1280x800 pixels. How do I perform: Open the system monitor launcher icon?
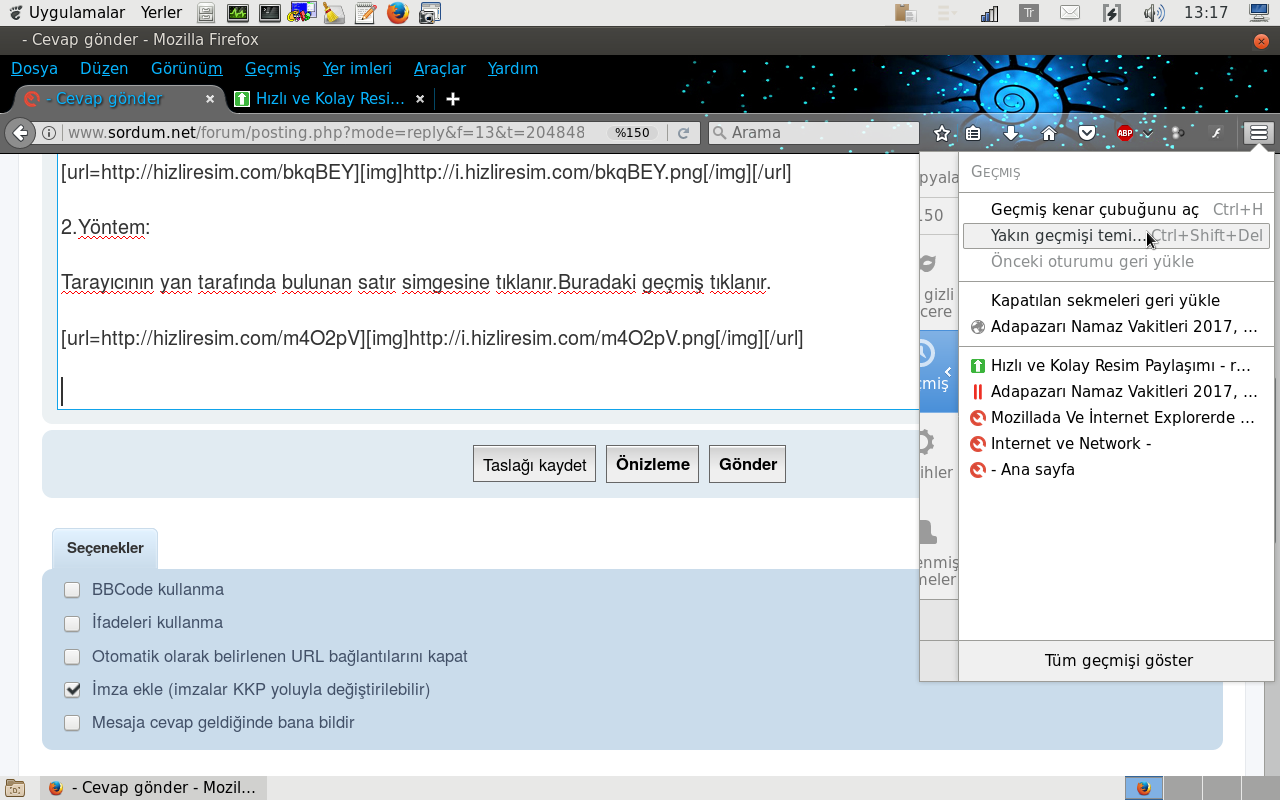(237, 13)
